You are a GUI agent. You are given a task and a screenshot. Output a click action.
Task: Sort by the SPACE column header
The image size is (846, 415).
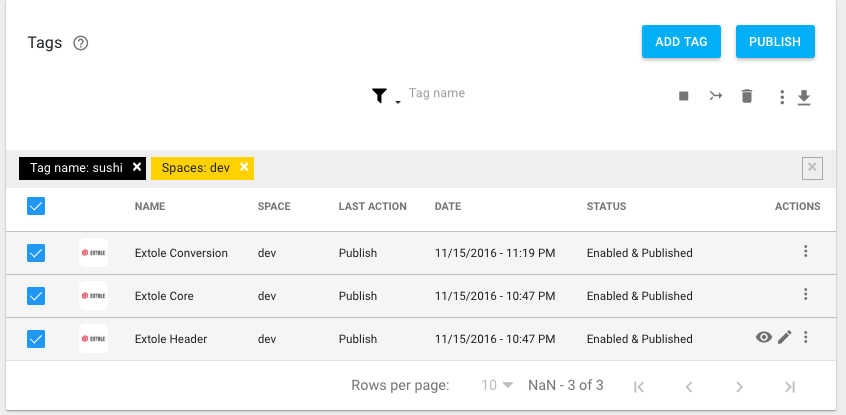tap(274, 206)
